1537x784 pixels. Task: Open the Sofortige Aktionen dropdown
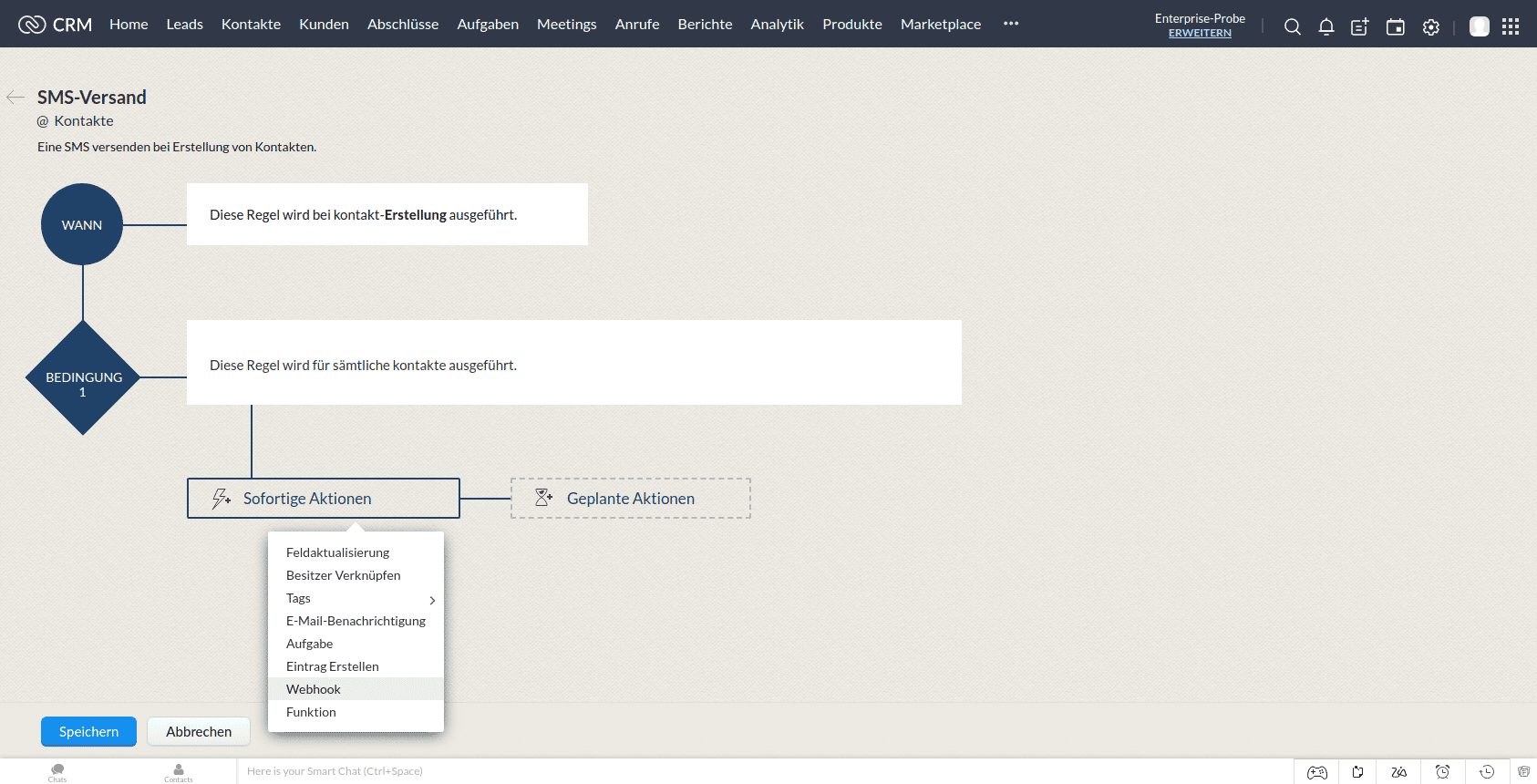323,499
